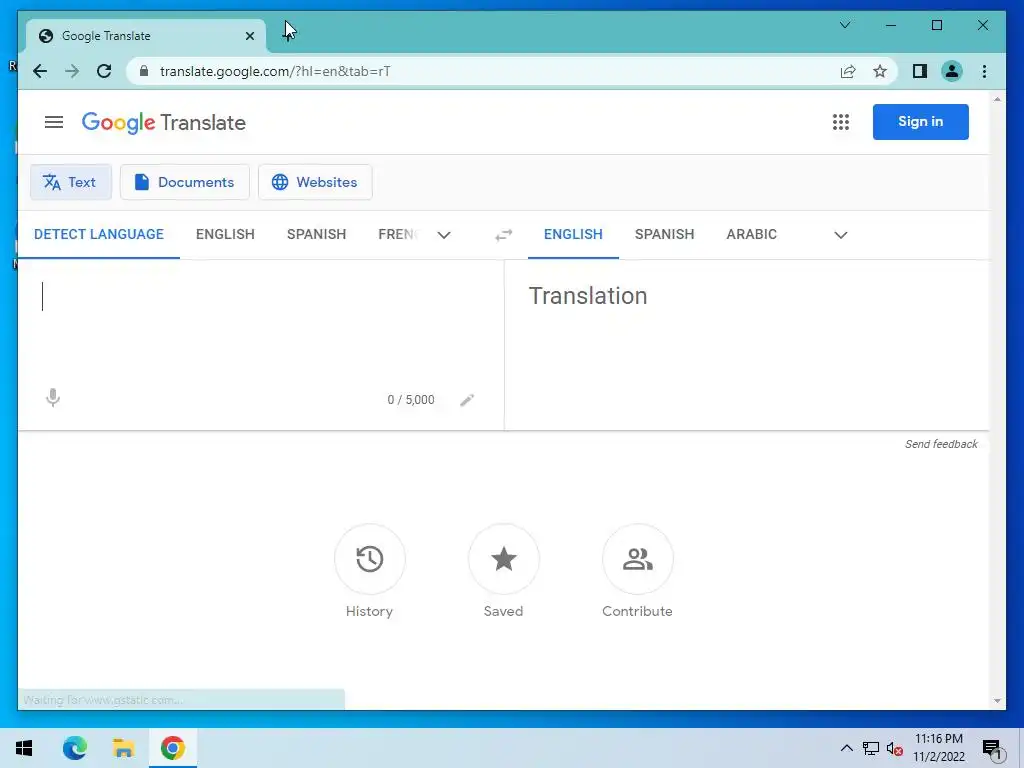
Task: Select the Google Translate browser tab
Action: [146, 36]
